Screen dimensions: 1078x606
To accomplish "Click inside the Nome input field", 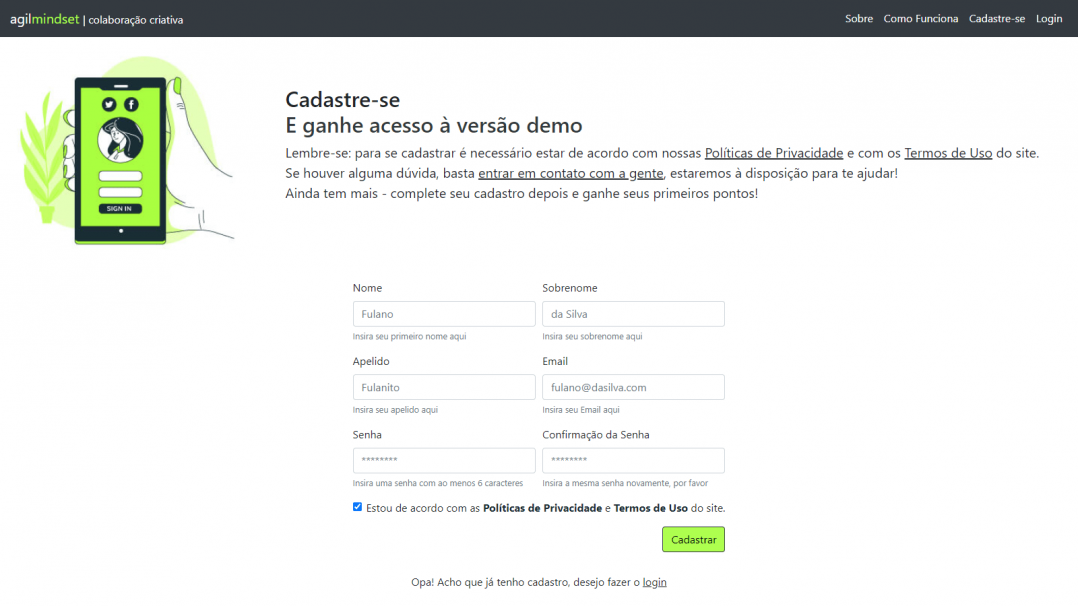I will pos(443,313).
